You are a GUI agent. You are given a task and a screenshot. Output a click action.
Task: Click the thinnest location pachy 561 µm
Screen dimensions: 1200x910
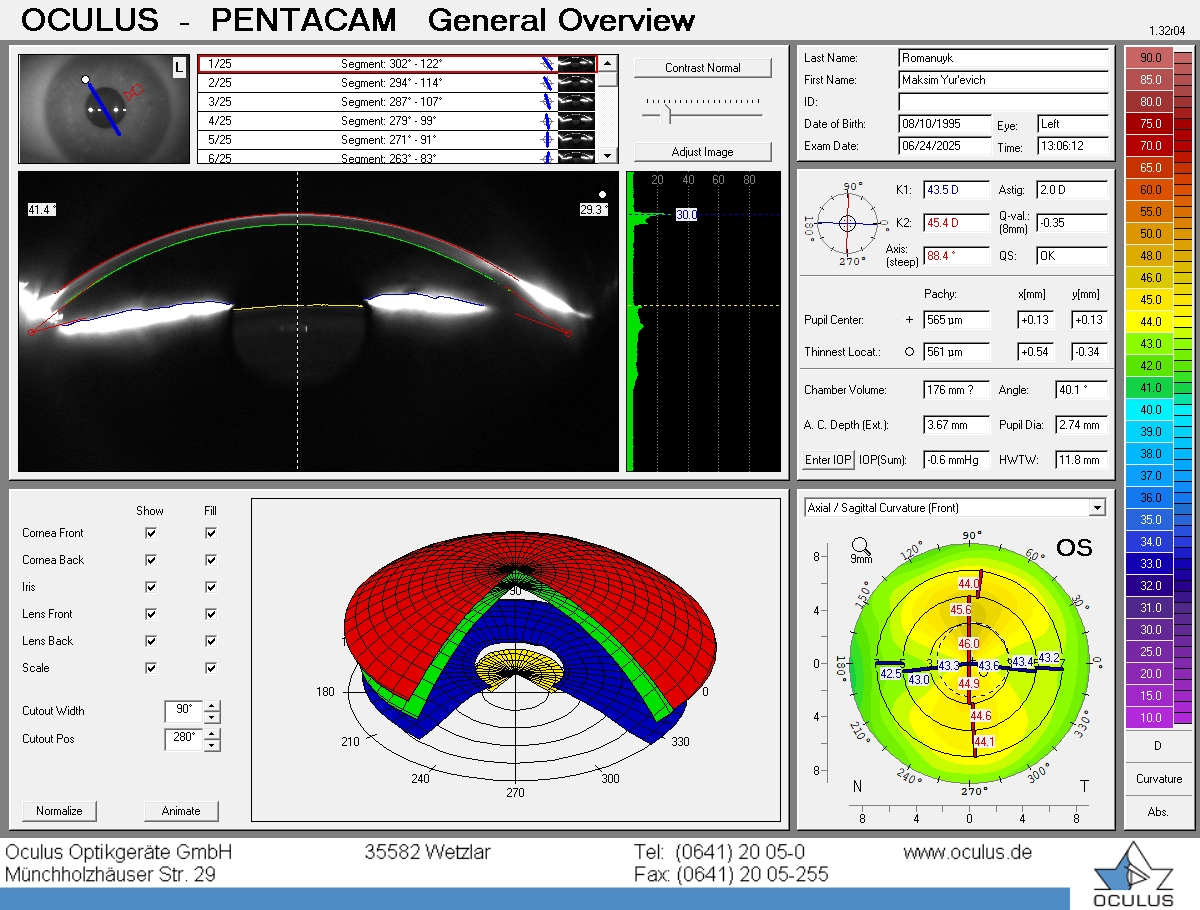click(956, 352)
